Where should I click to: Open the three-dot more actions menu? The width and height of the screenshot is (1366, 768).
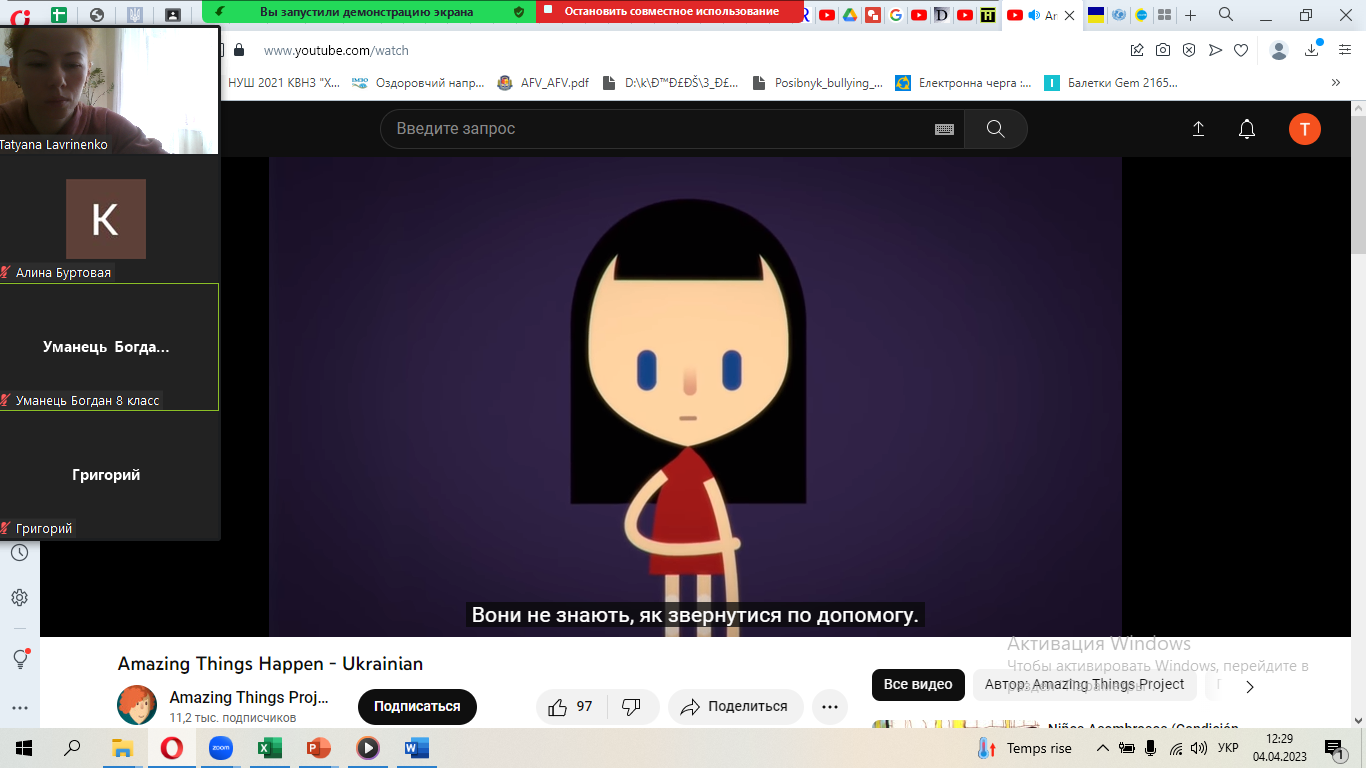coord(829,707)
